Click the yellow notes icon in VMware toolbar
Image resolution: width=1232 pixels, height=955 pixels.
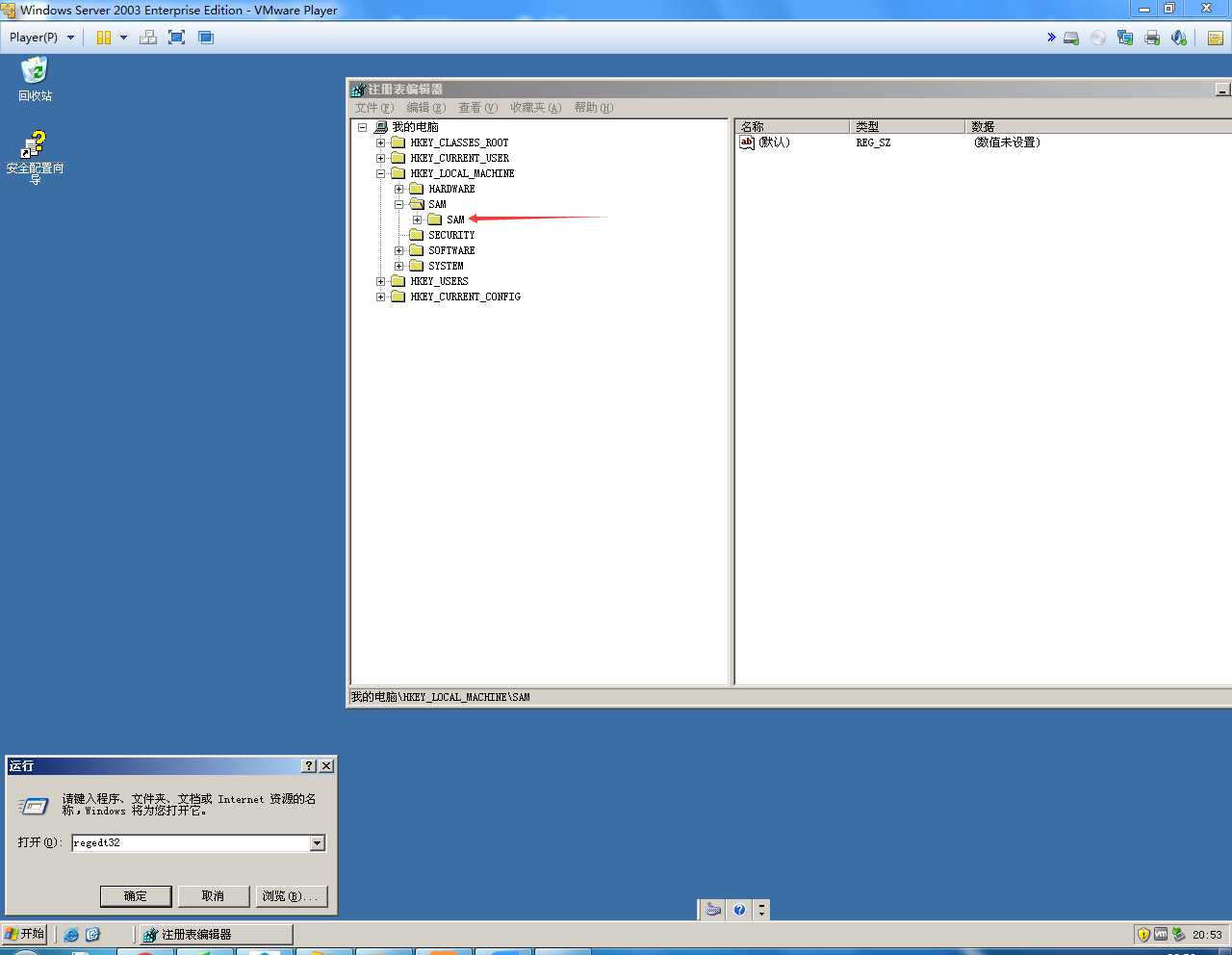tap(1216, 39)
